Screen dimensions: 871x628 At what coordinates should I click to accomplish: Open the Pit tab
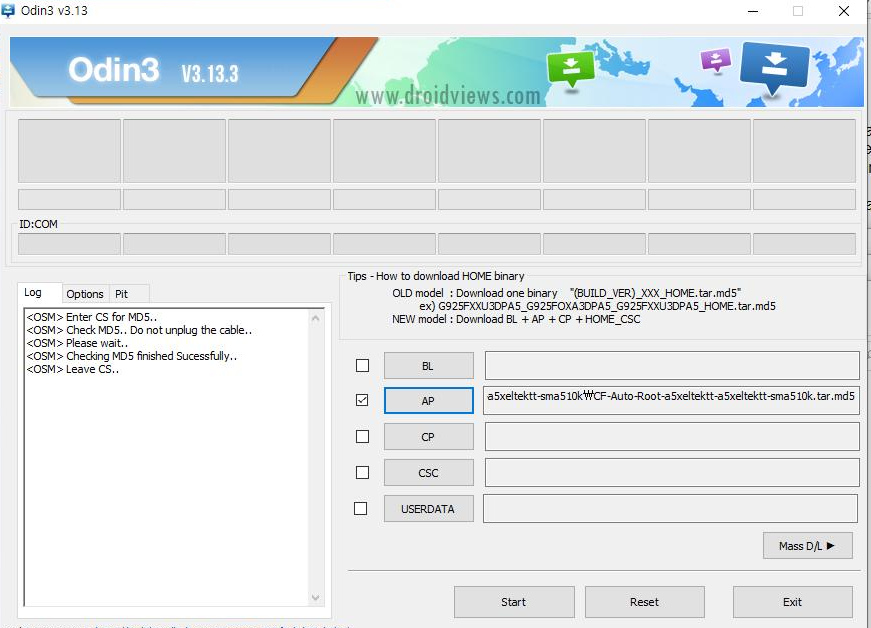(128, 294)
